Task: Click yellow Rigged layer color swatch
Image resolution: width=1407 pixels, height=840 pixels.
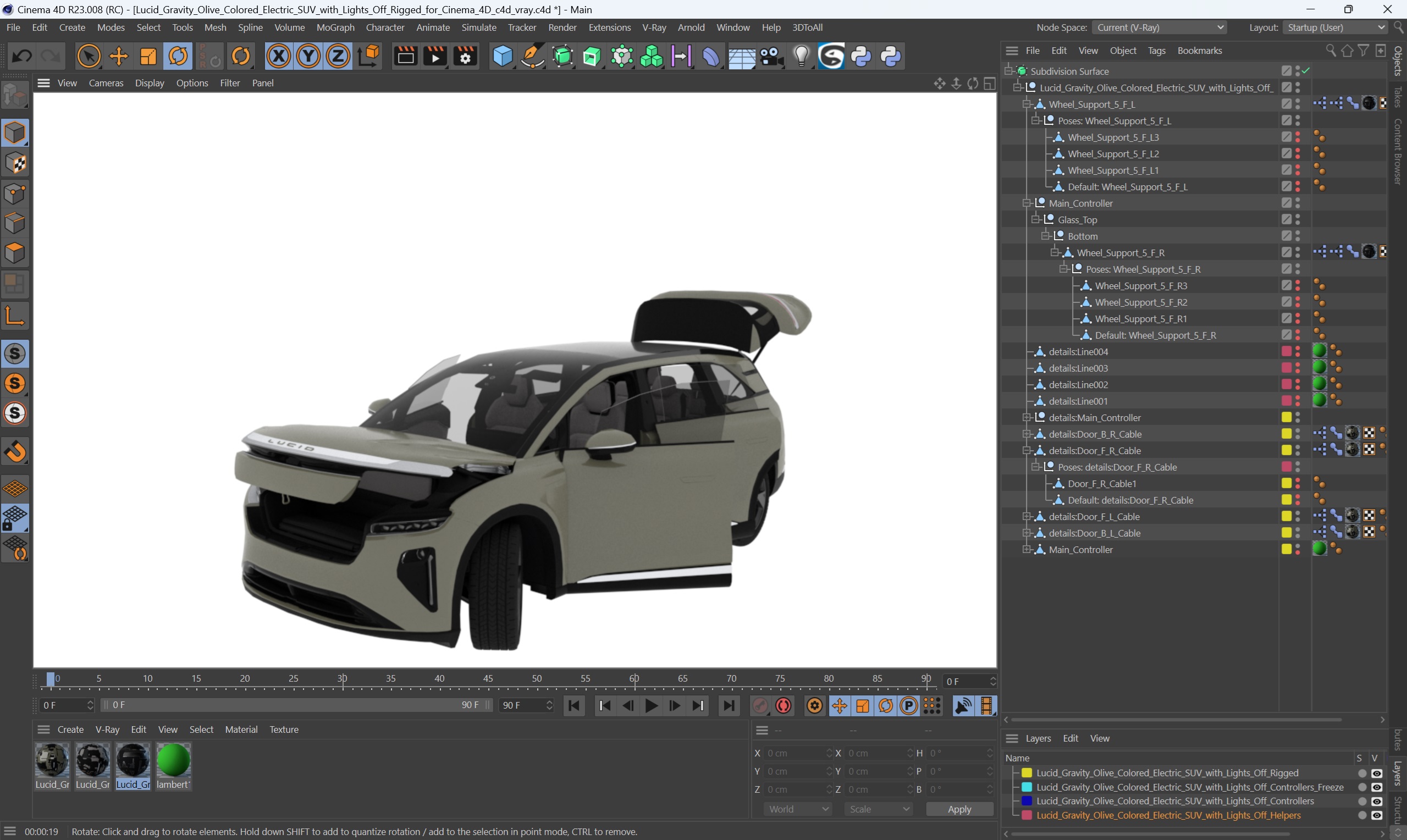Action: pyautogui.click(x=1026, y=773)
